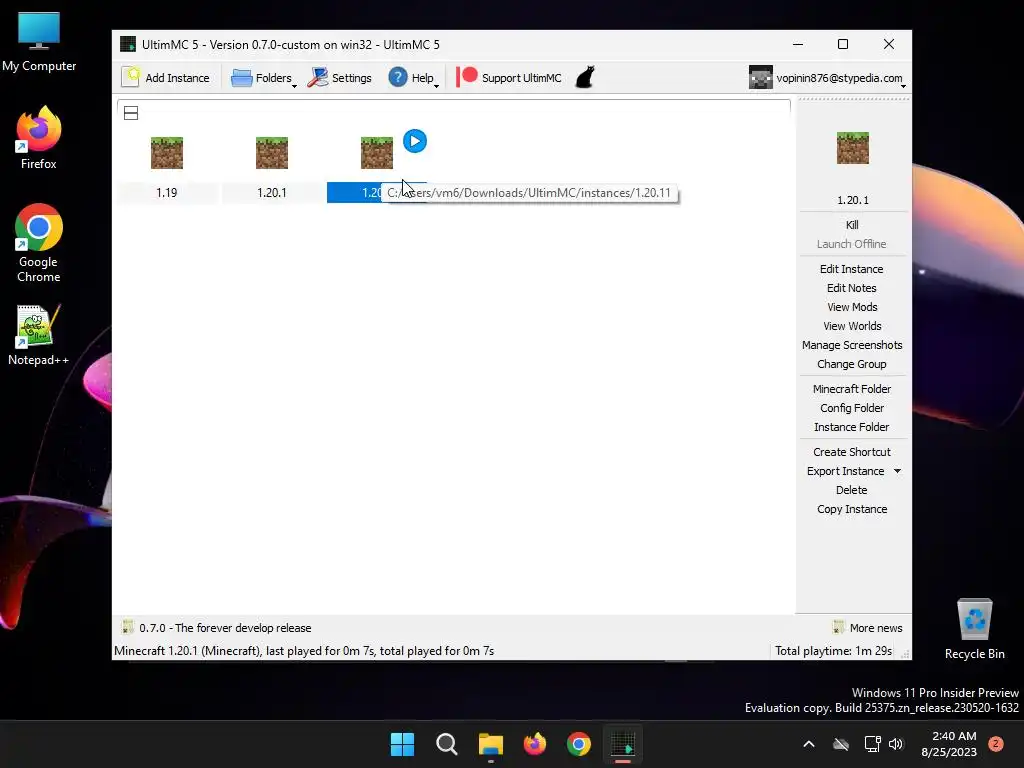Click the 1.19 instance label
Viewport: 1024px width, 768px height.
pos(167,193)
